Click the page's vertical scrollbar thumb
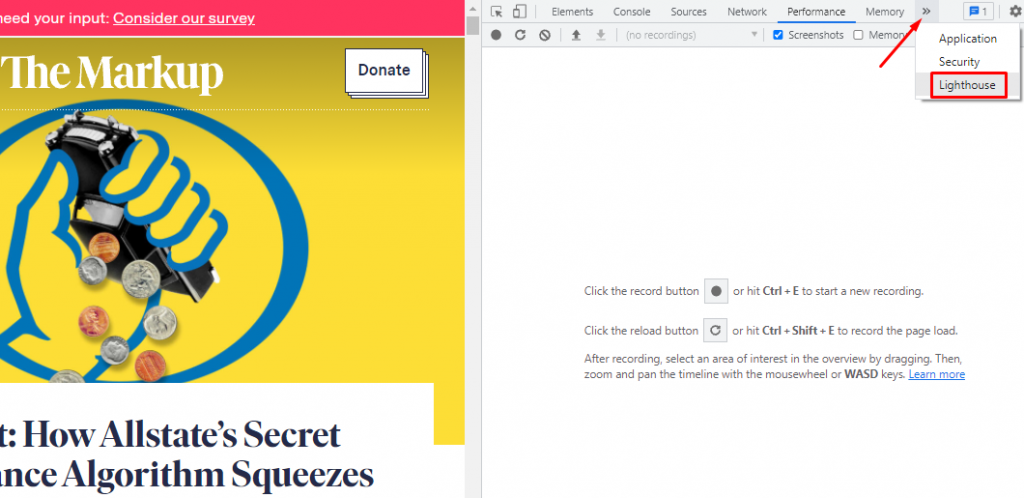 [x=473, y=25]
